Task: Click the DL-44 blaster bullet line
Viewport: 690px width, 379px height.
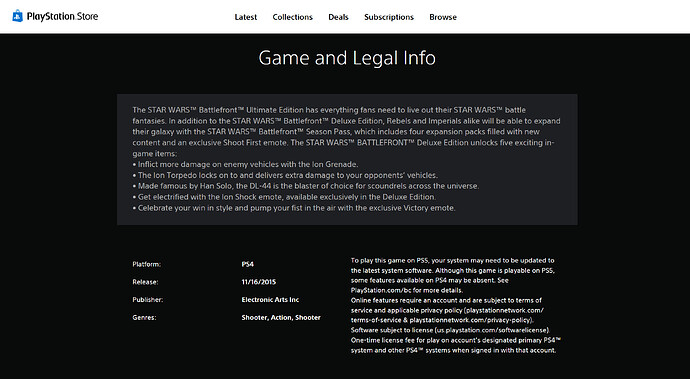Action: [x=306, y=186]
